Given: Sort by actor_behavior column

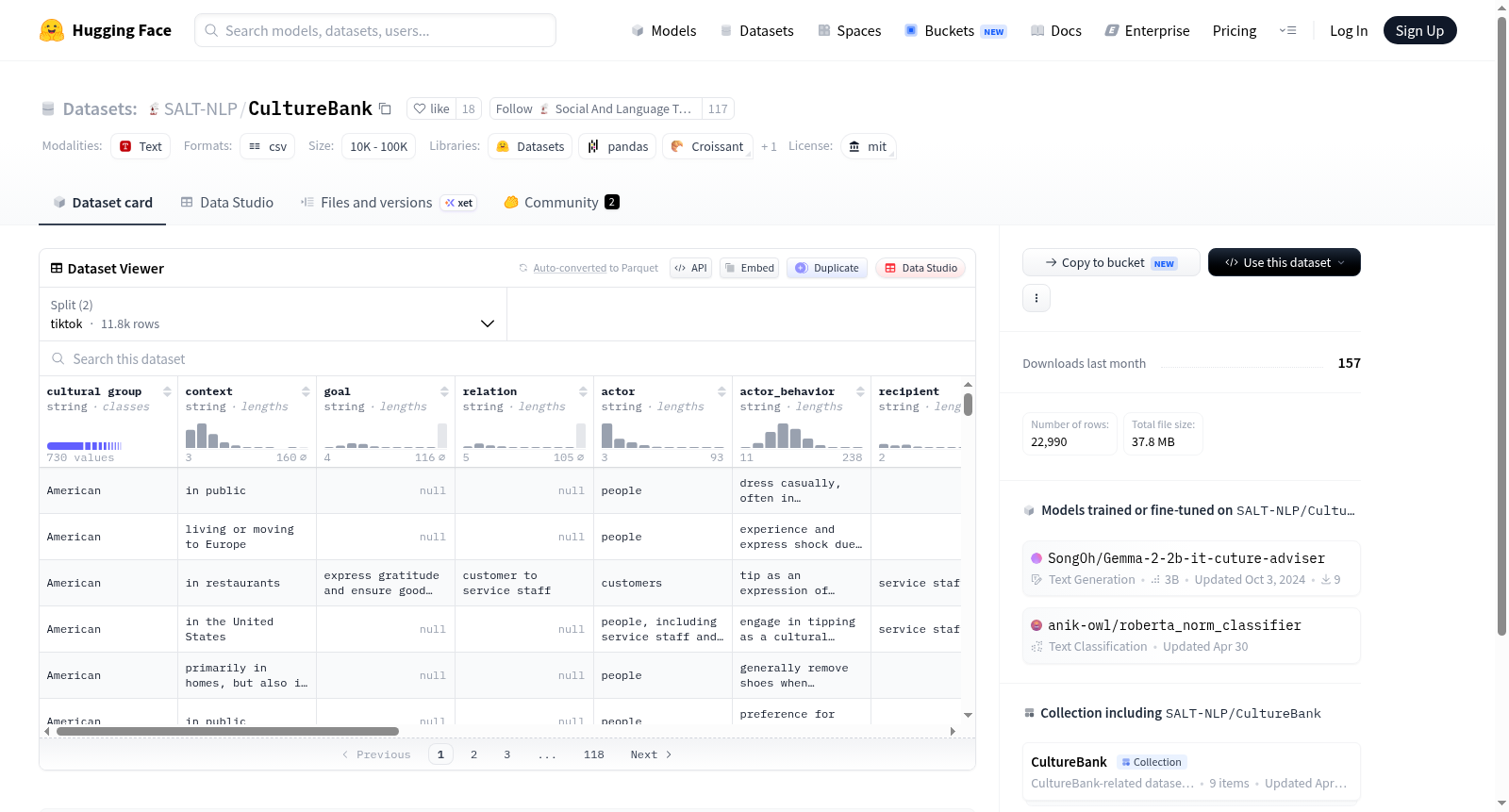Looking at the screenshot, I should click(x=860, y=391).
